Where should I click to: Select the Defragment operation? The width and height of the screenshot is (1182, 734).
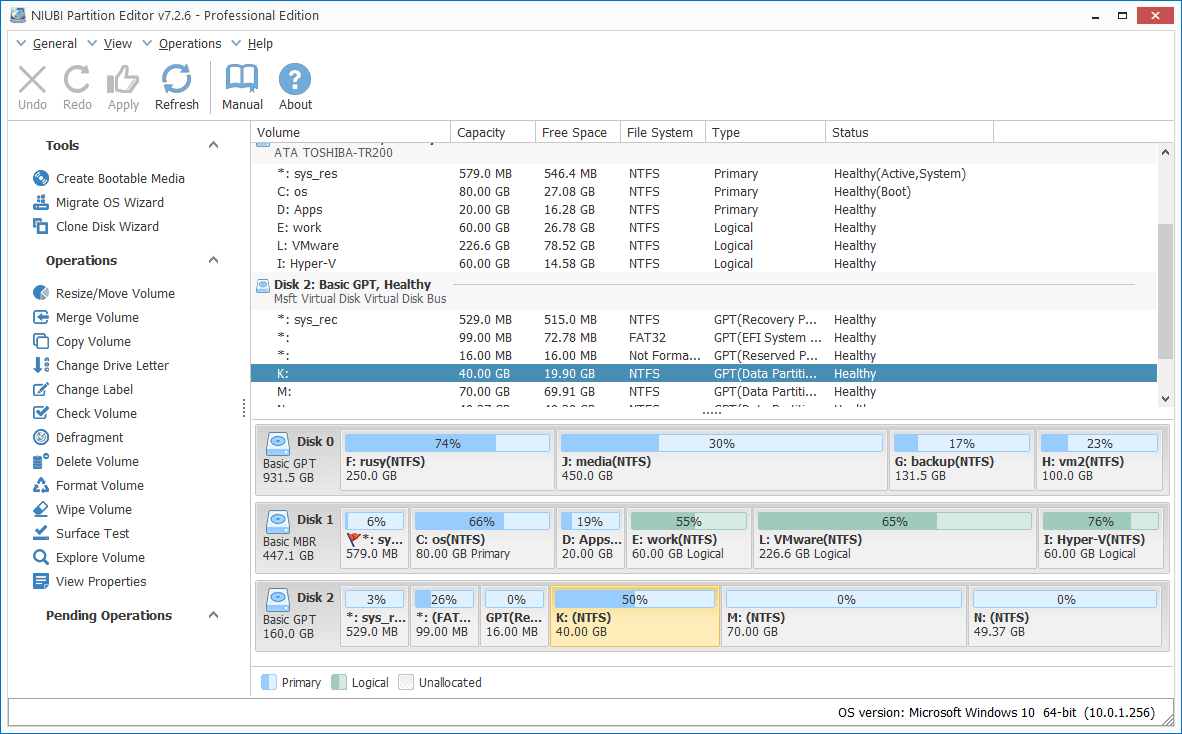(x=89, y=437)
